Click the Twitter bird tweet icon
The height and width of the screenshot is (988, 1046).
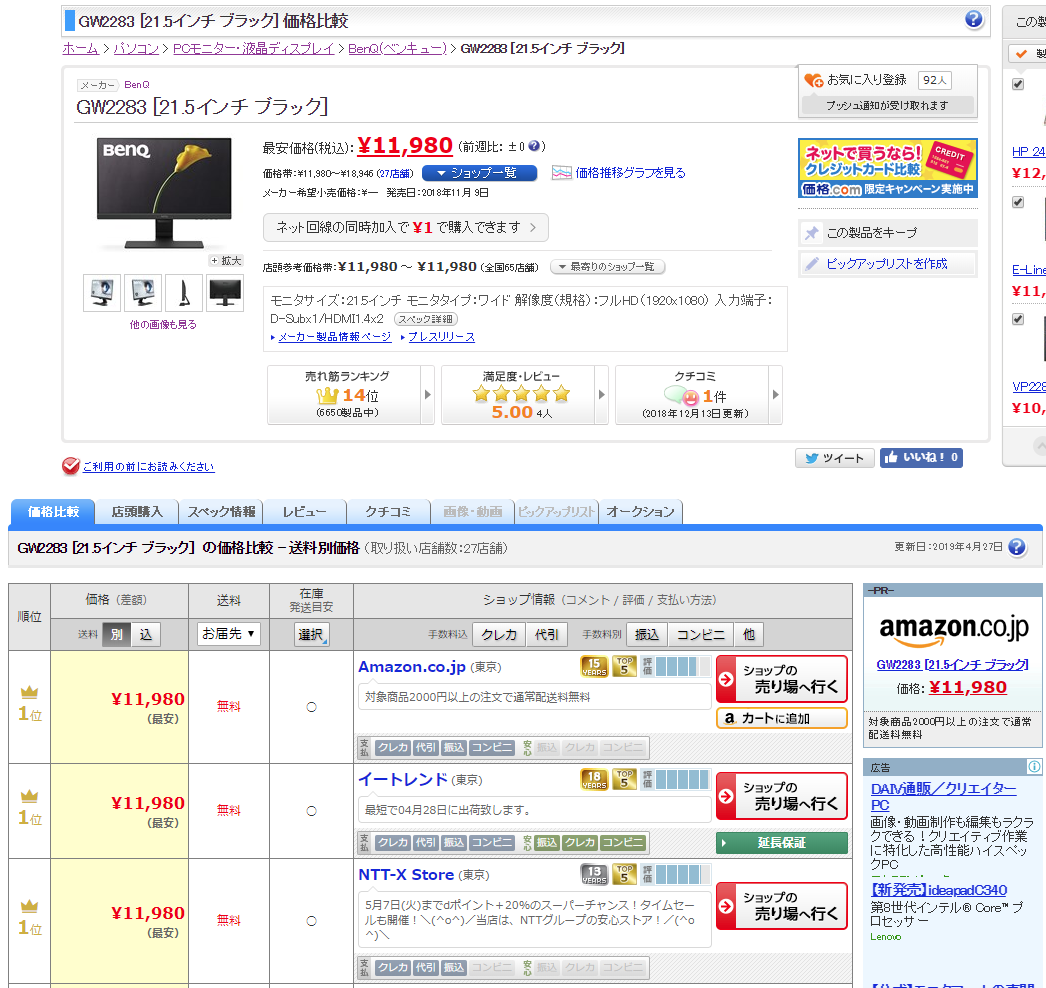(812, 458)
